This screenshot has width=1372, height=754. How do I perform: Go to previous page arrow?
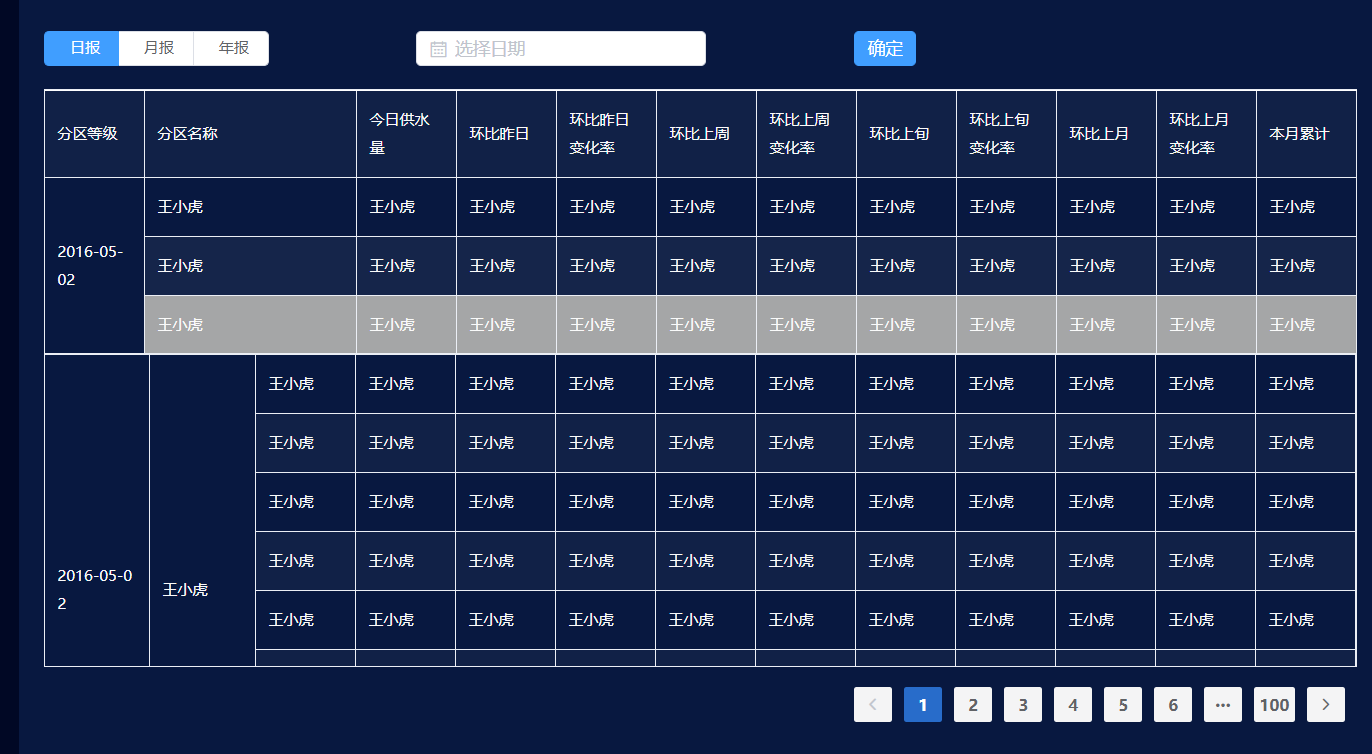click(x=873, y=705)
